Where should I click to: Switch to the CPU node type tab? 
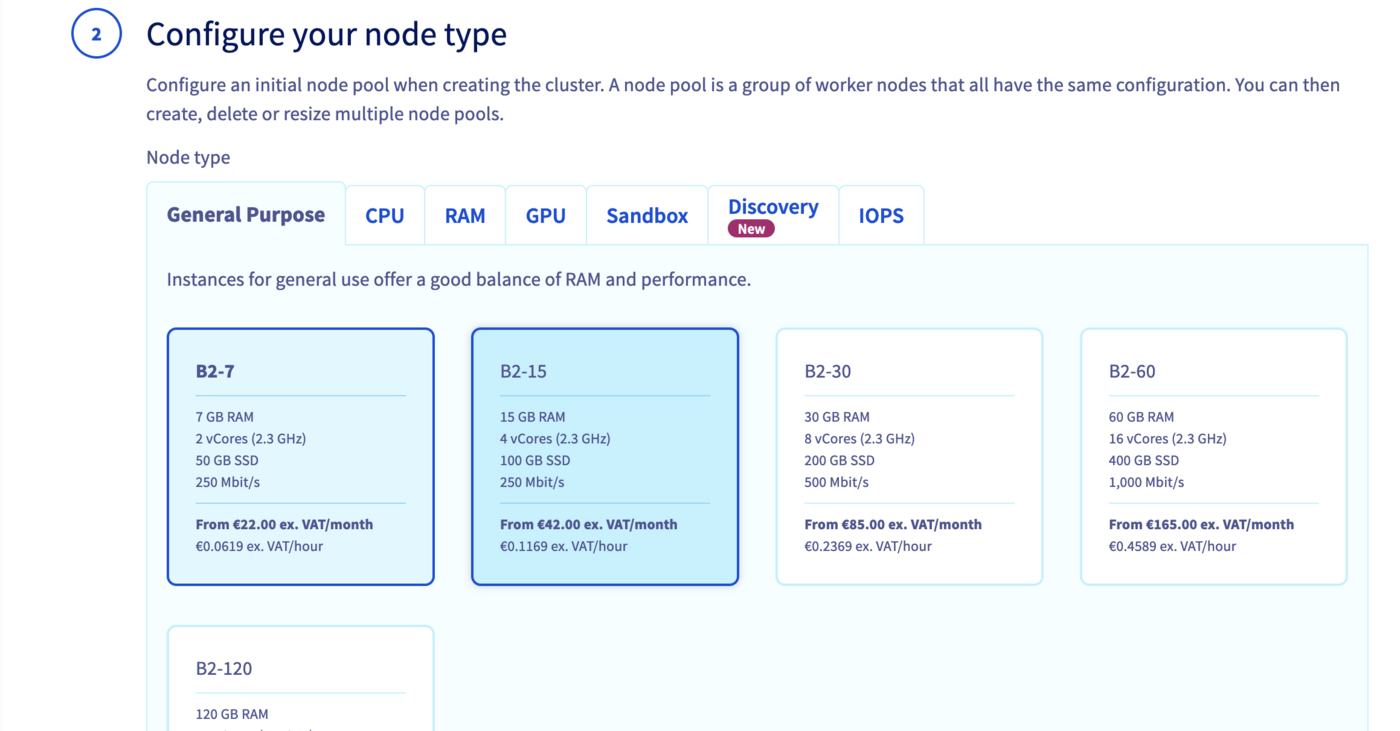[384, 215]
